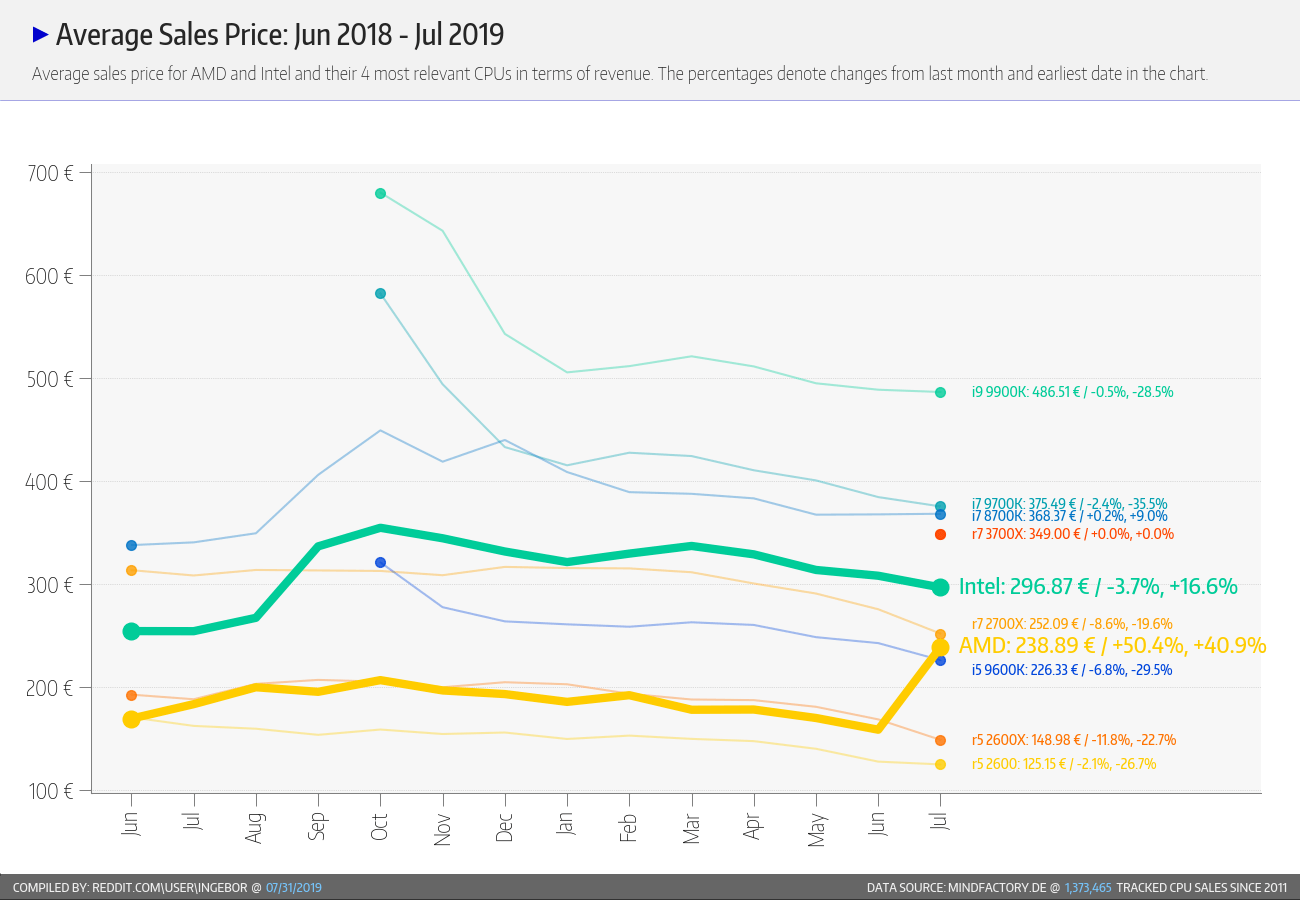Image resolution: width=1300 pixels, height=900 pixels.
Task: Click the AMD: 238.89 € summary label
Action: [x=1112, y=645]
